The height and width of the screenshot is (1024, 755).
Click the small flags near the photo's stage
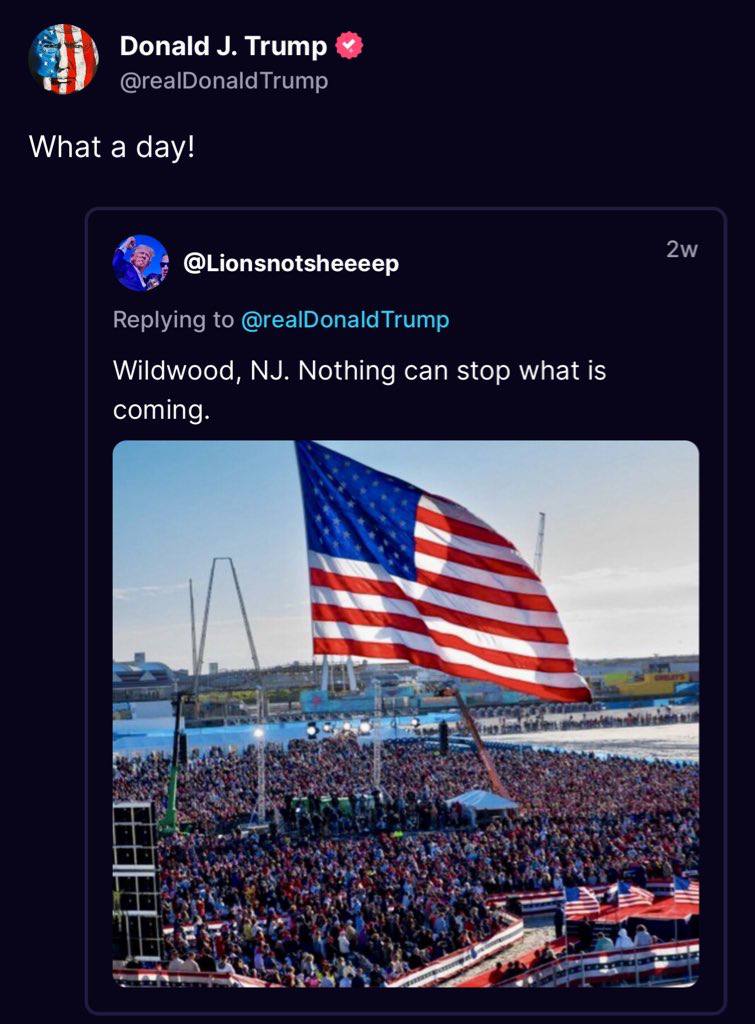pos(630,895)
